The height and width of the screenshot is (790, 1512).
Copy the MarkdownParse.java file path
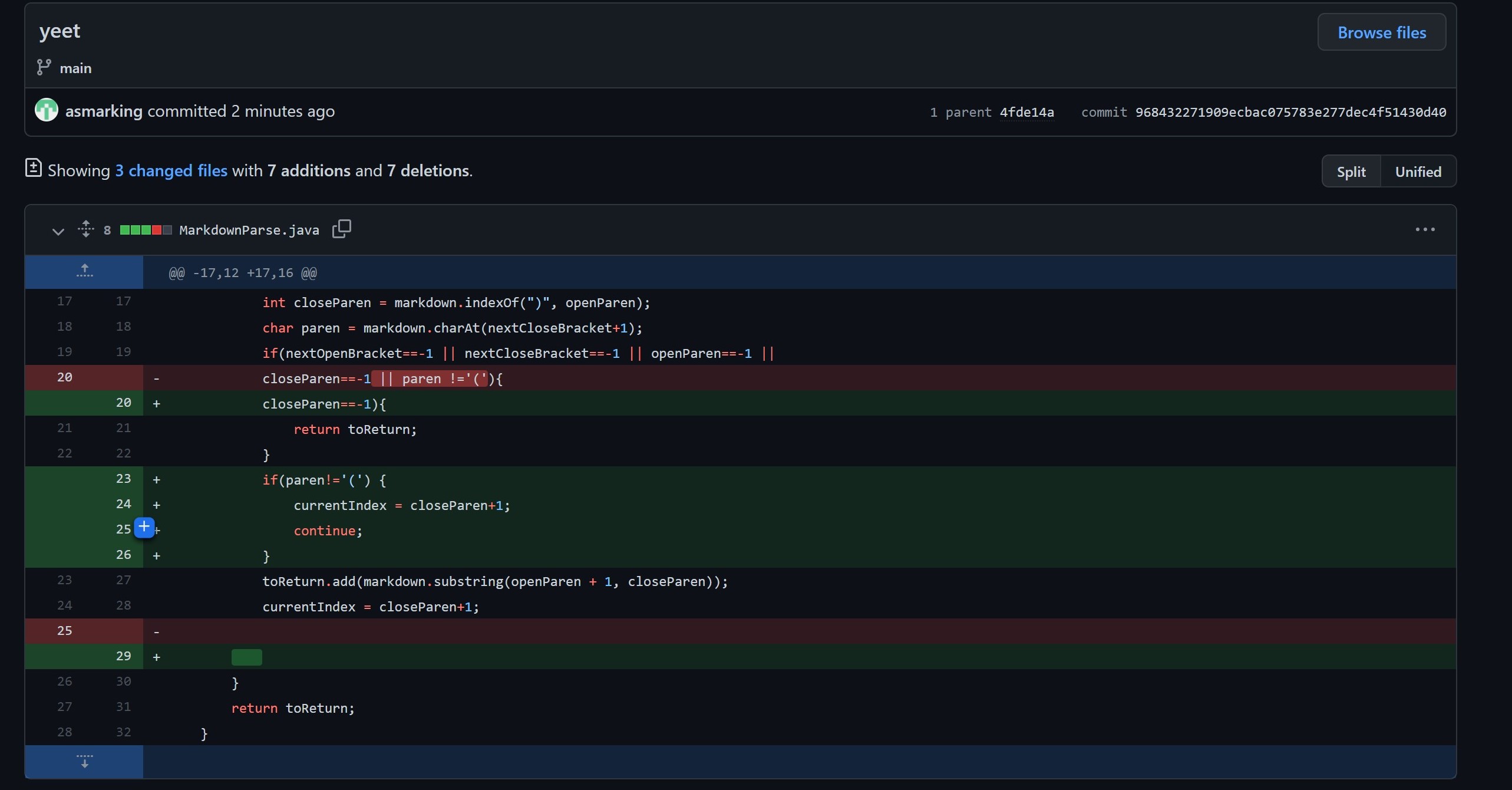[x=342, y=229]
